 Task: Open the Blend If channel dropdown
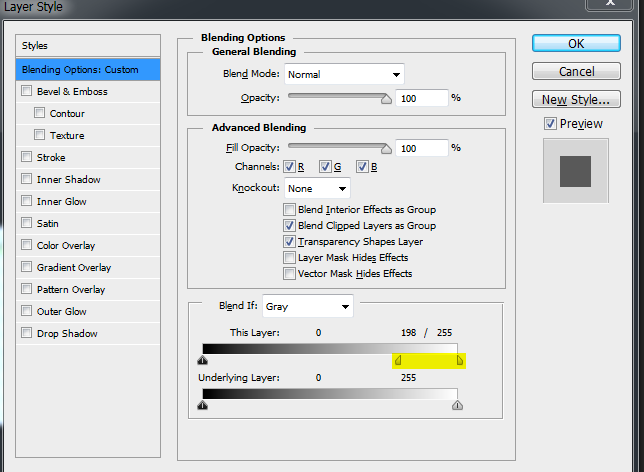pos(308,306)
